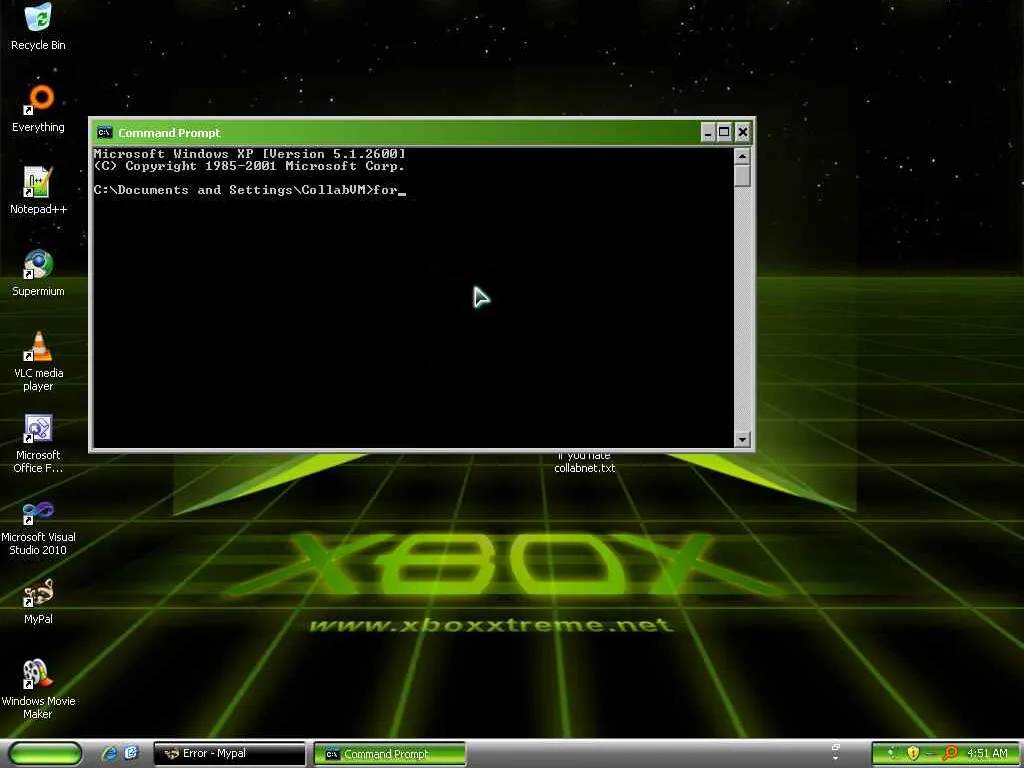
Task: Click the Copyright 1985-2001 Microsoft Corp line
Action: tap(249, 166)
